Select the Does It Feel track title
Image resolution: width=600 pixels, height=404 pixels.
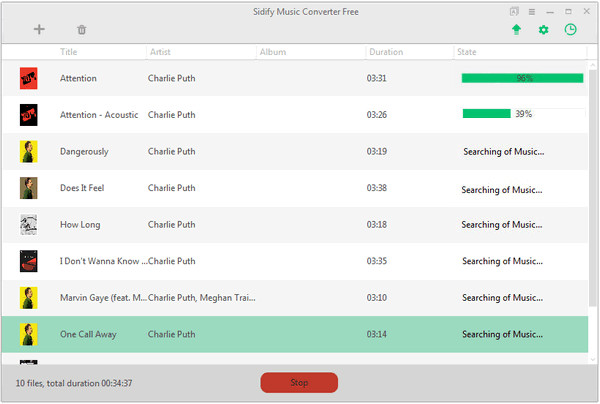tap(82, 188)
